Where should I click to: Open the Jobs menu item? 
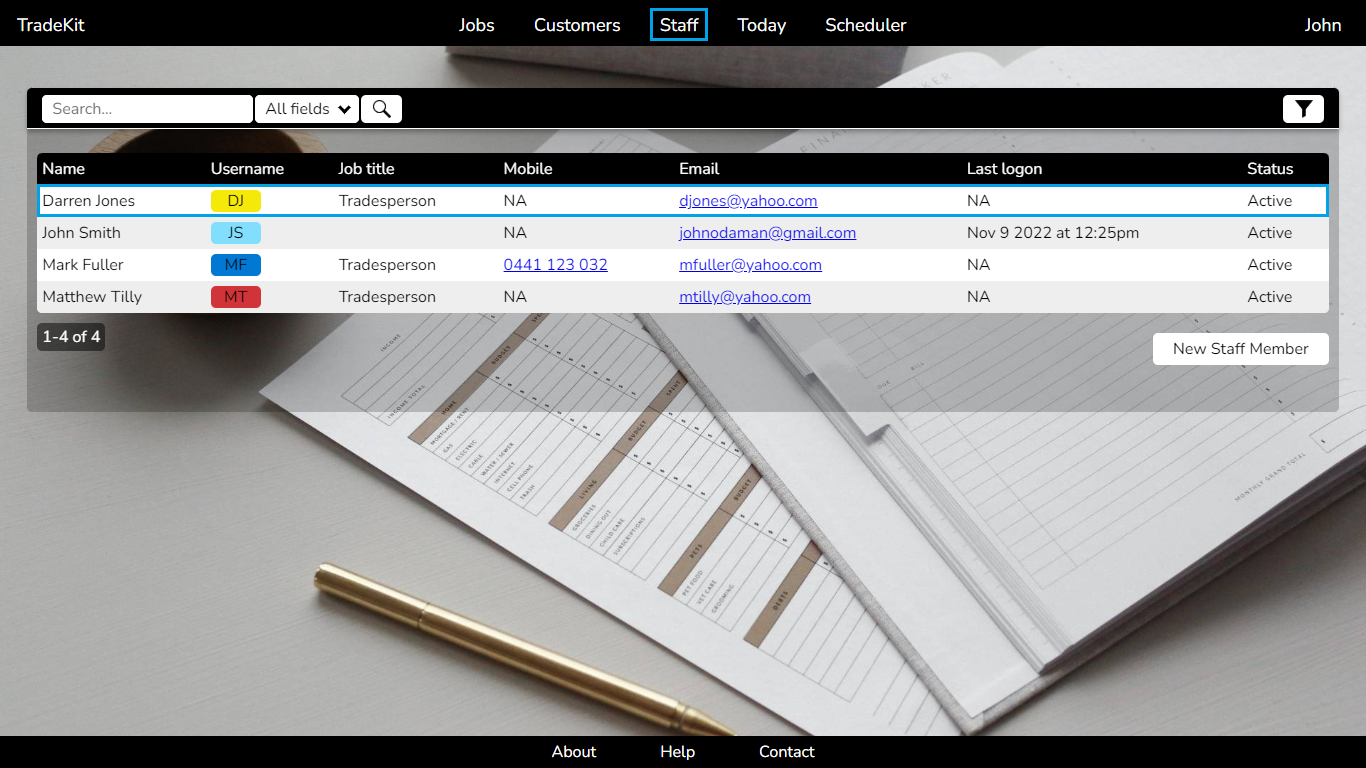[x=477, y=25]
